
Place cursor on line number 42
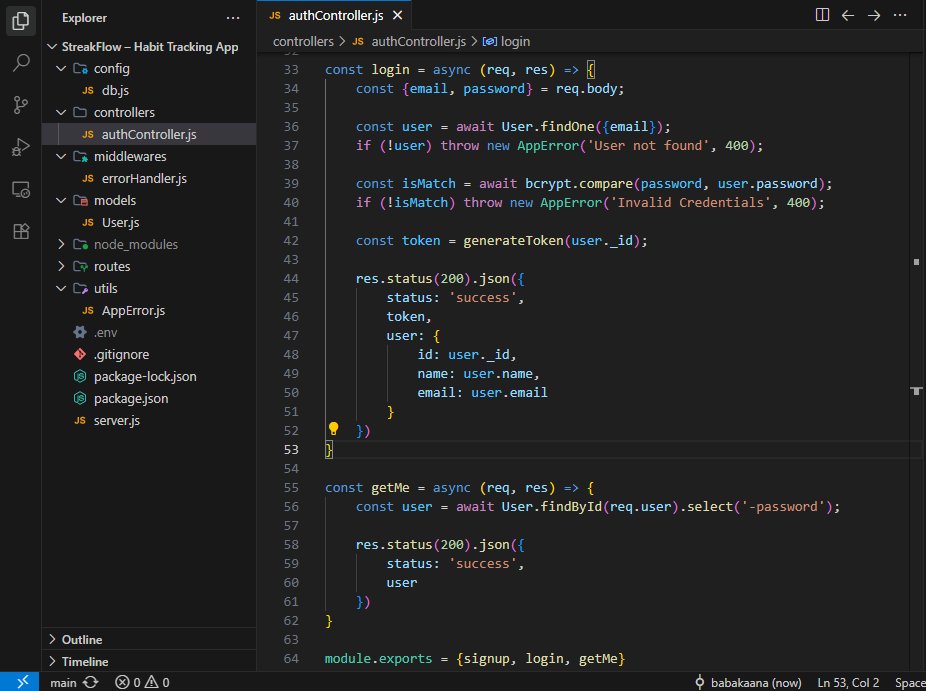click(x=291, y=241)
